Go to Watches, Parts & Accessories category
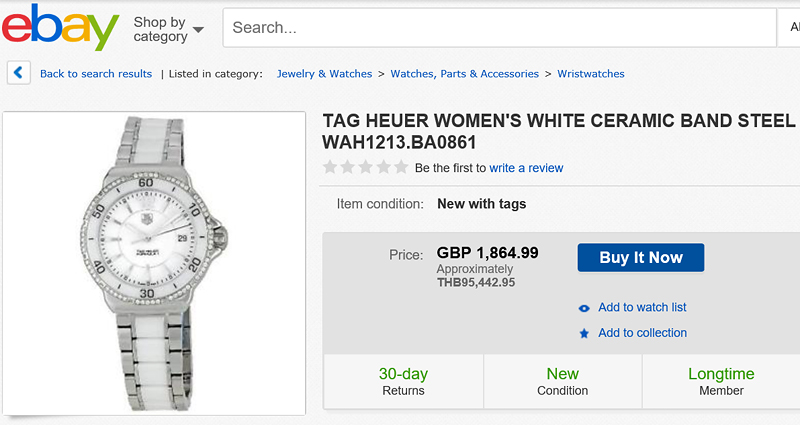 (464, 74)
